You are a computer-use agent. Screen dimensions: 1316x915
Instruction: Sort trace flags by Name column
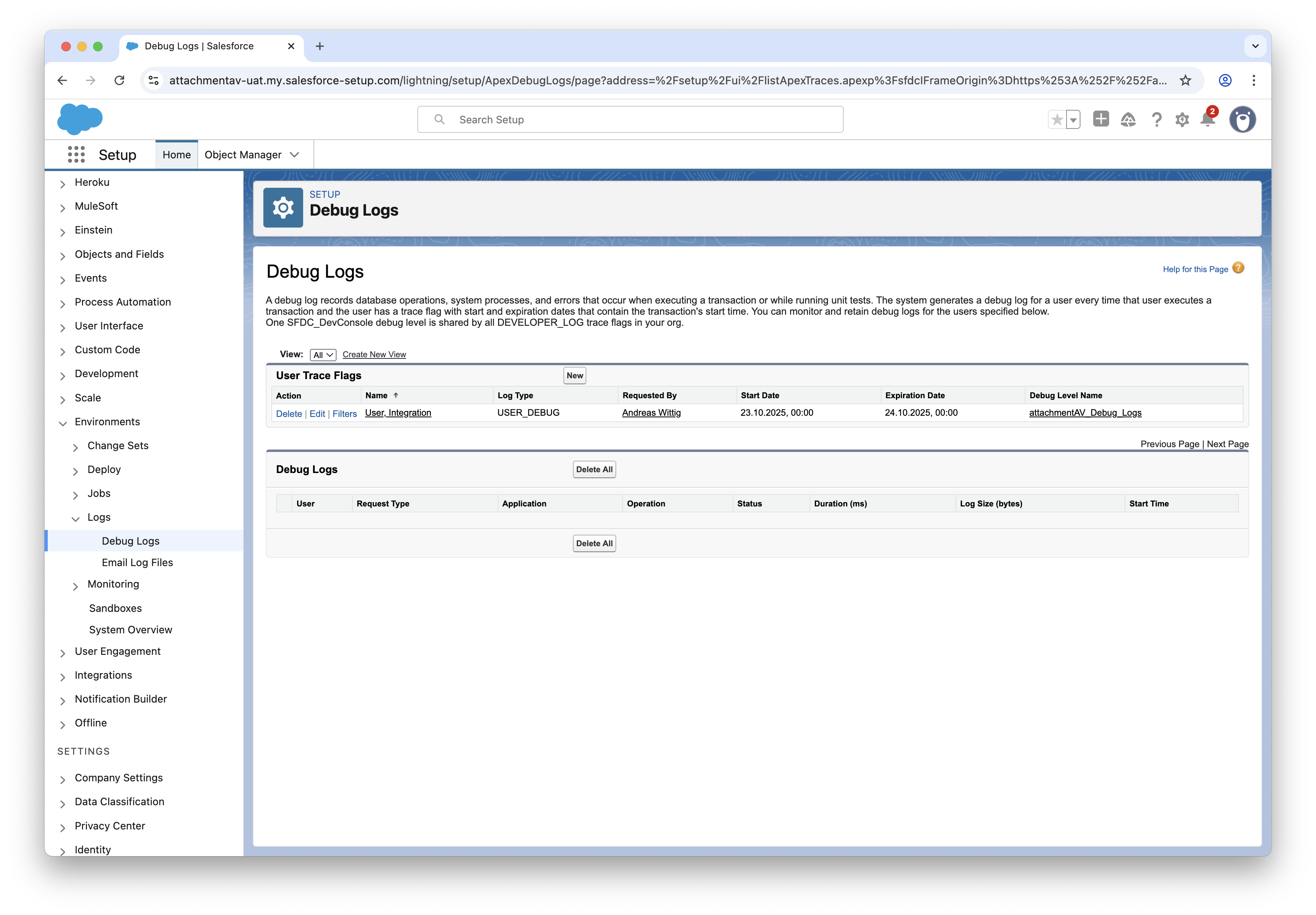coord(377,395)
